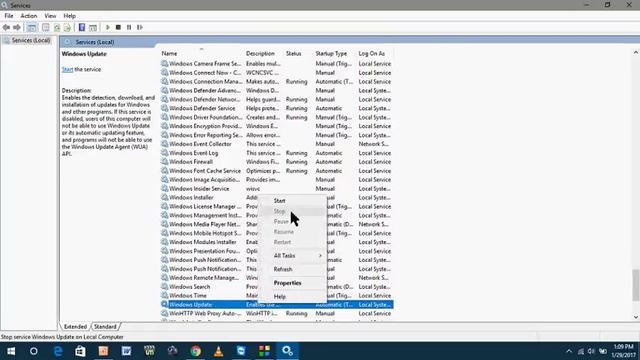Click the Stop Service square icon
Viewport: 640px width, 360px height.
click(x=118, y=27)
